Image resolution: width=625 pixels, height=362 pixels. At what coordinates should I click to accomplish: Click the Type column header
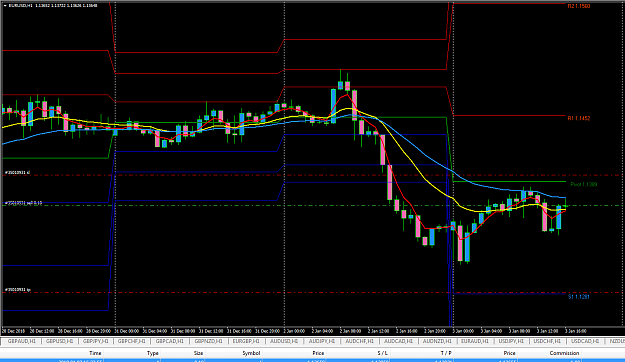[152, 353]
